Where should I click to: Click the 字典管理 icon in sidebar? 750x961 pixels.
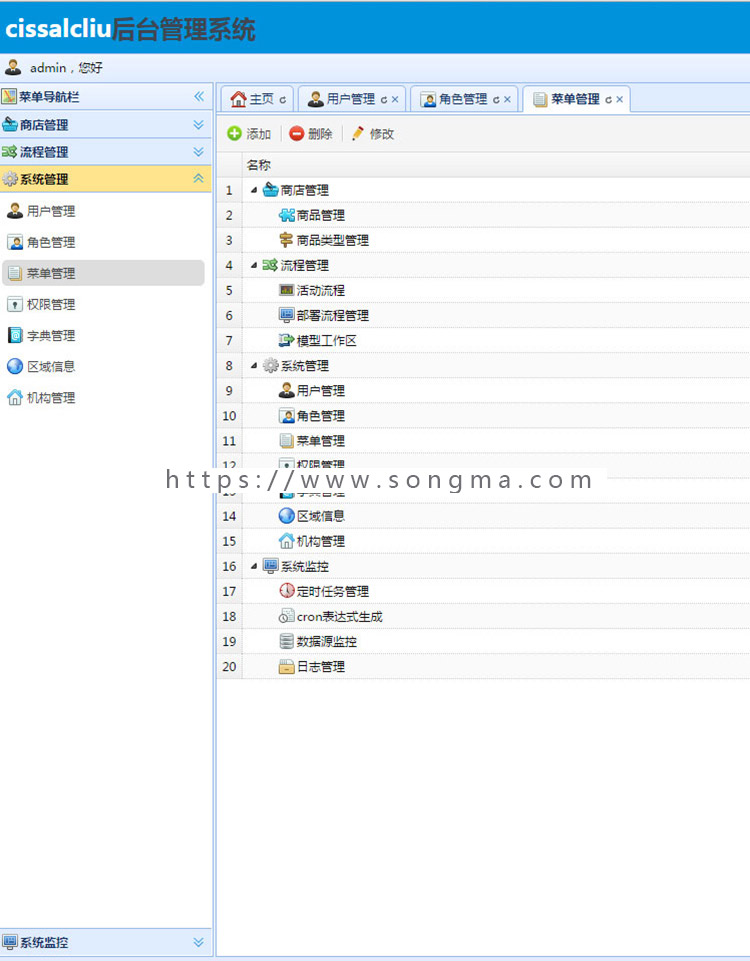(x=15, y=335)
